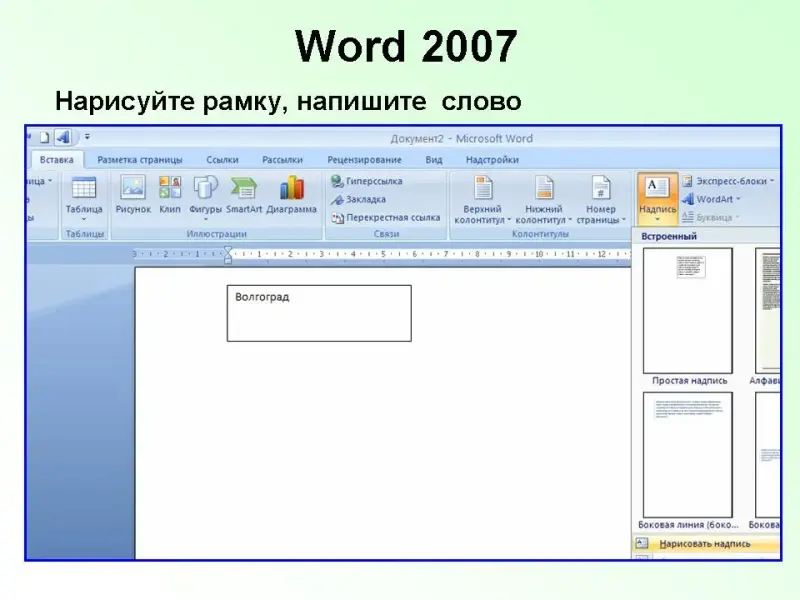The image size is (800, 600).
Task: Switch to the Разметка страницы tab
Action: click(140, 160)
